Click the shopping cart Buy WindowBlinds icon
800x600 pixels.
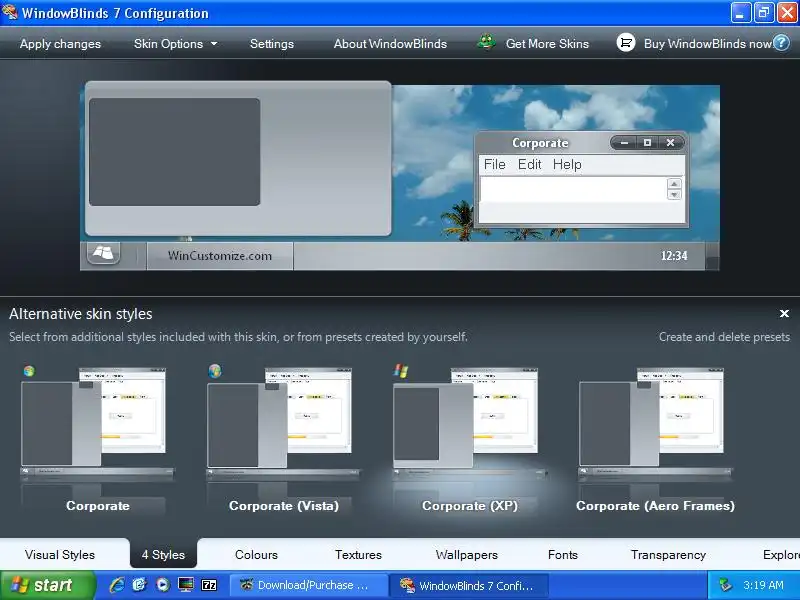pos(626,43)
